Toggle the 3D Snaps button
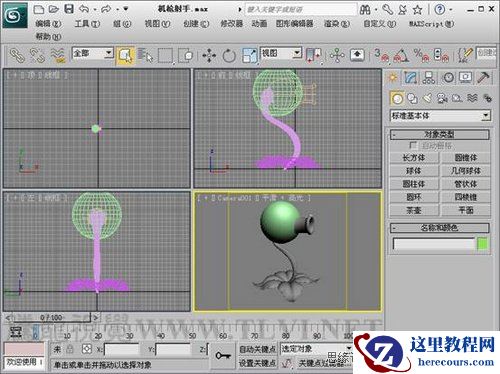Viewport: 500px width, 374px height. pos(382,55)
